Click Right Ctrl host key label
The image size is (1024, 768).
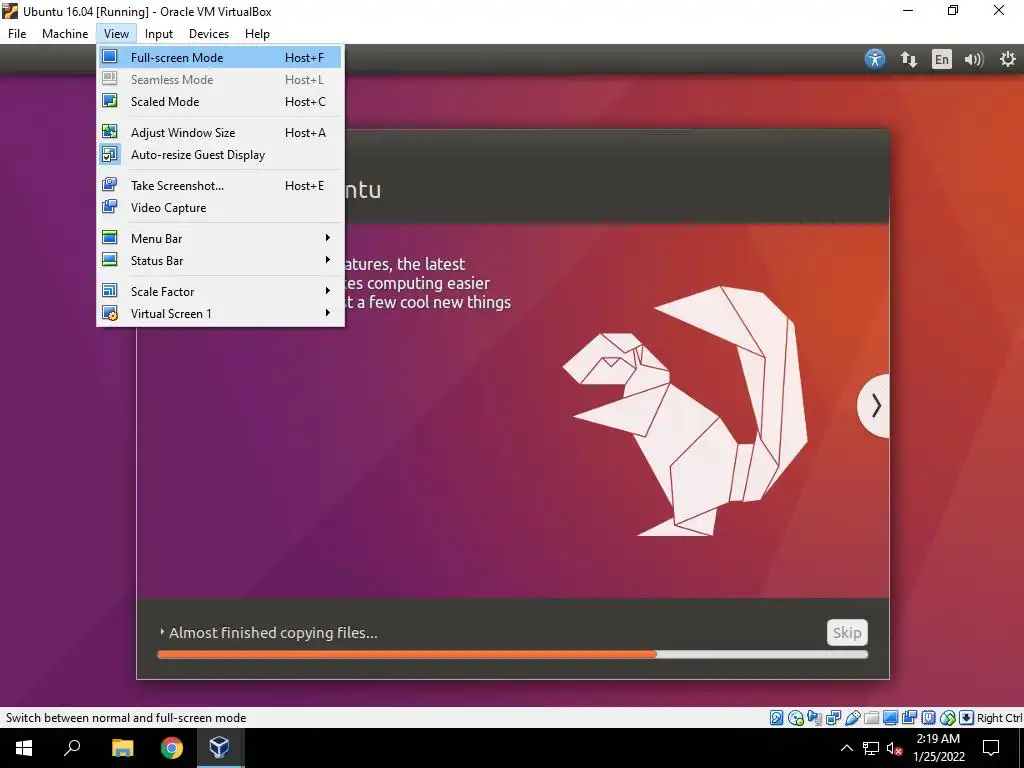click(999, 718)
